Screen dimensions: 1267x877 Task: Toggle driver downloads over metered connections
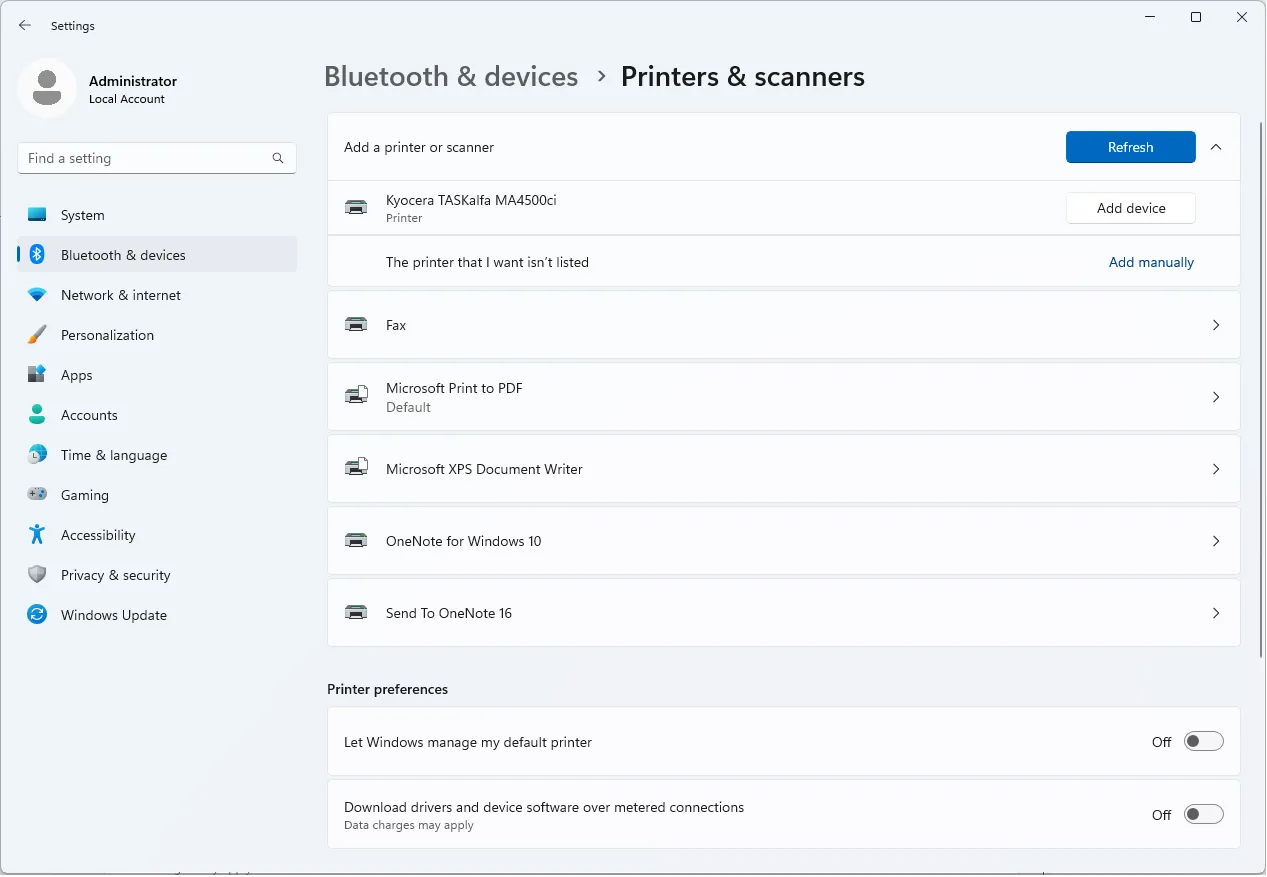(x=1203, y=815)
